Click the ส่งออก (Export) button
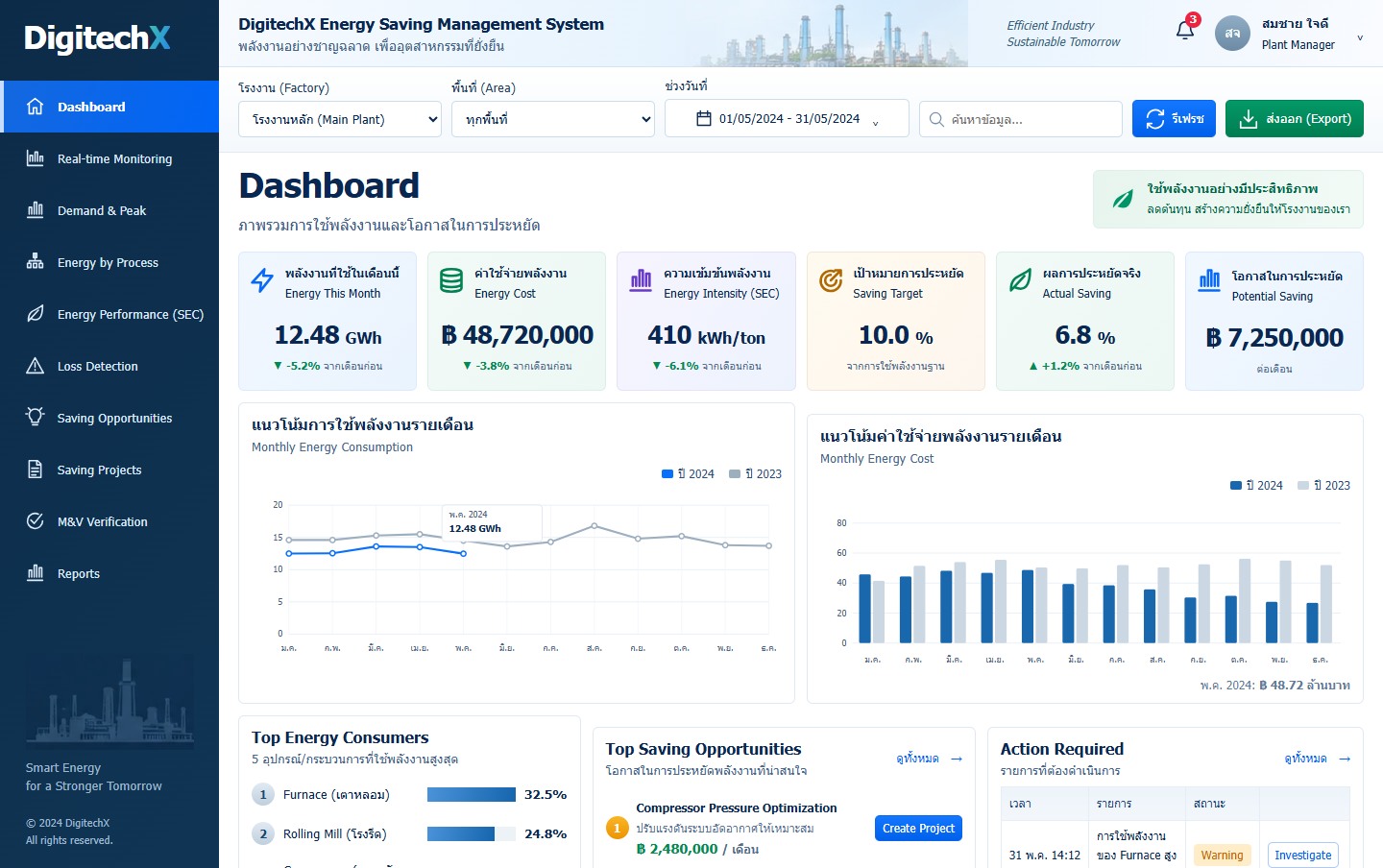The image size is (1383, 868). click(x=1295, y=119)
